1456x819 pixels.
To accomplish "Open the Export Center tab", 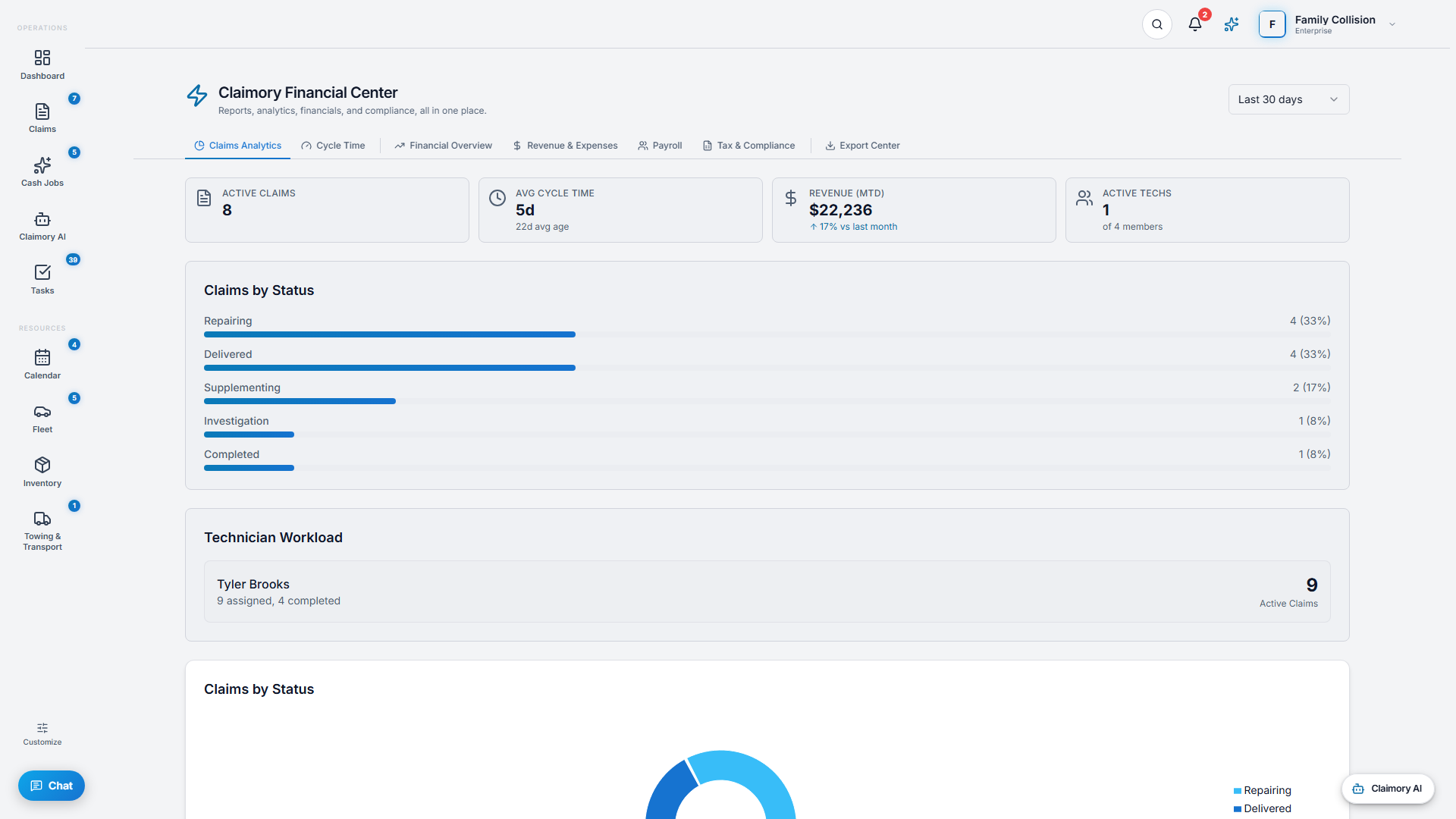I will click(862, 146).
